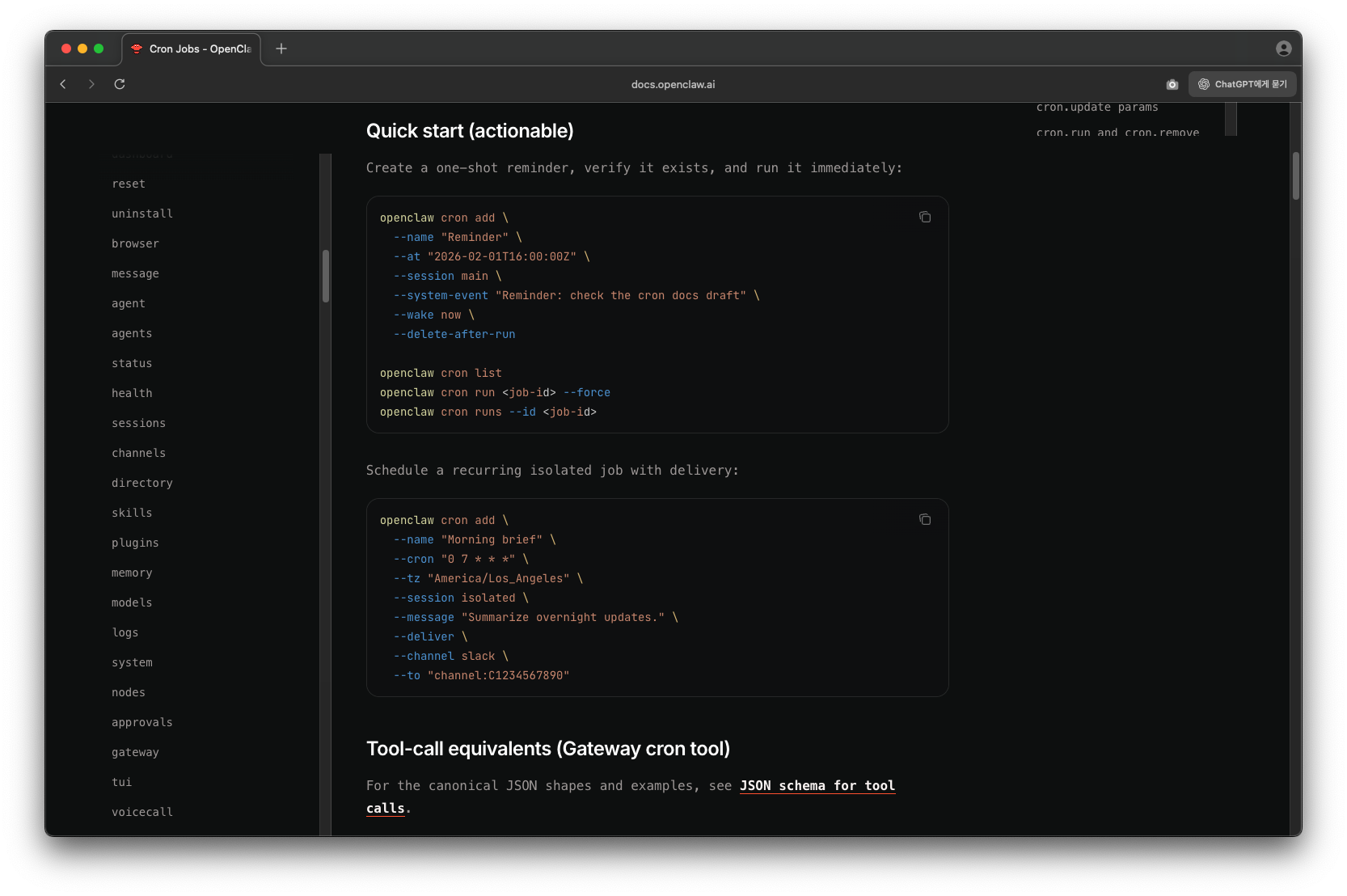Click the "2026-02-01T16:00:00Z" timestamp string

(x=502, y=256)
